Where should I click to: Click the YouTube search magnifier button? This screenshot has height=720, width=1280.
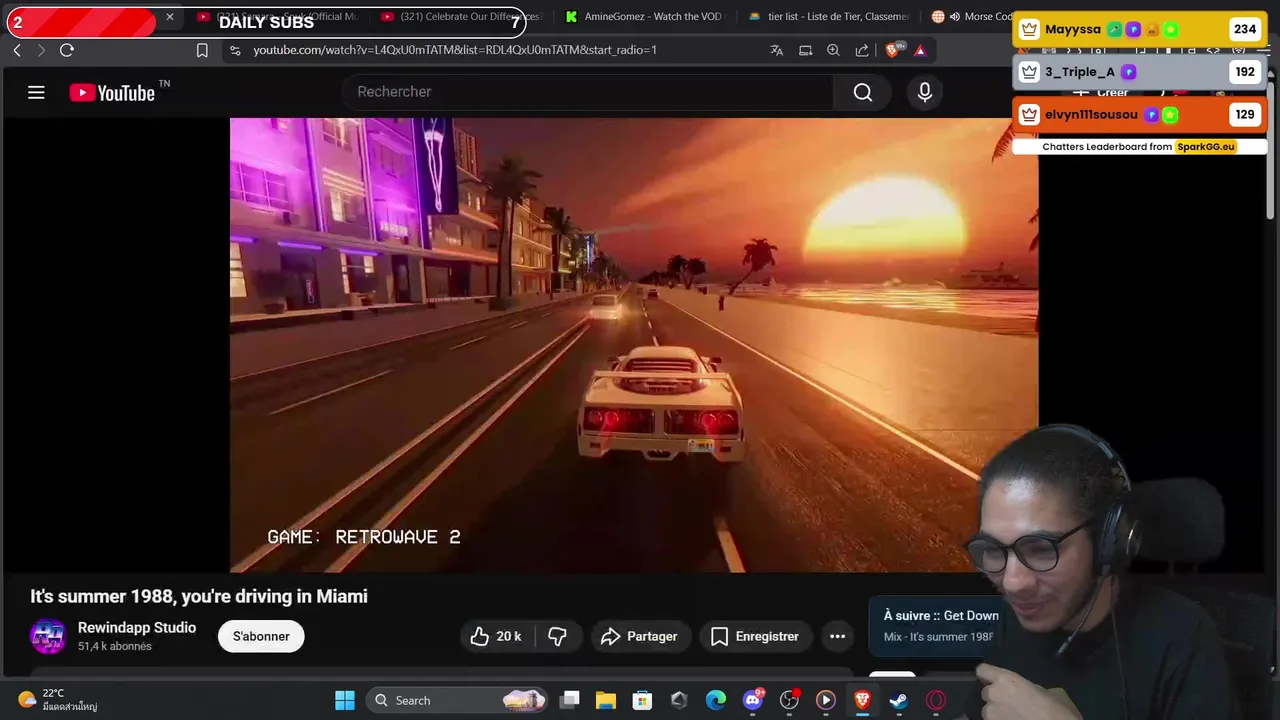863,92
